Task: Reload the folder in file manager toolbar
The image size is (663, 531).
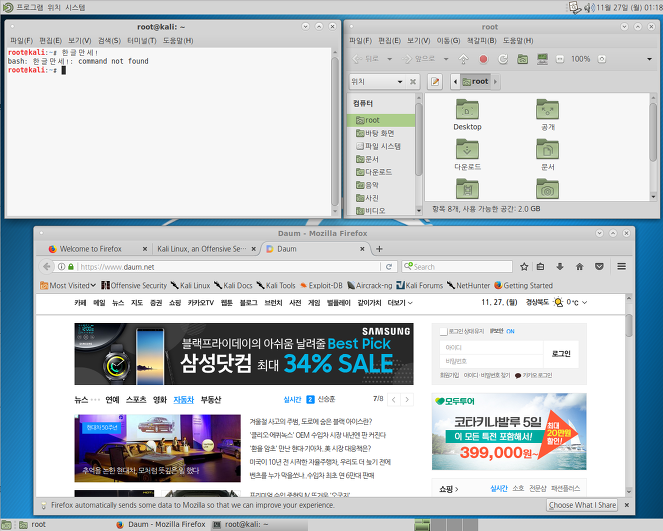Action: tap(503, 59)
